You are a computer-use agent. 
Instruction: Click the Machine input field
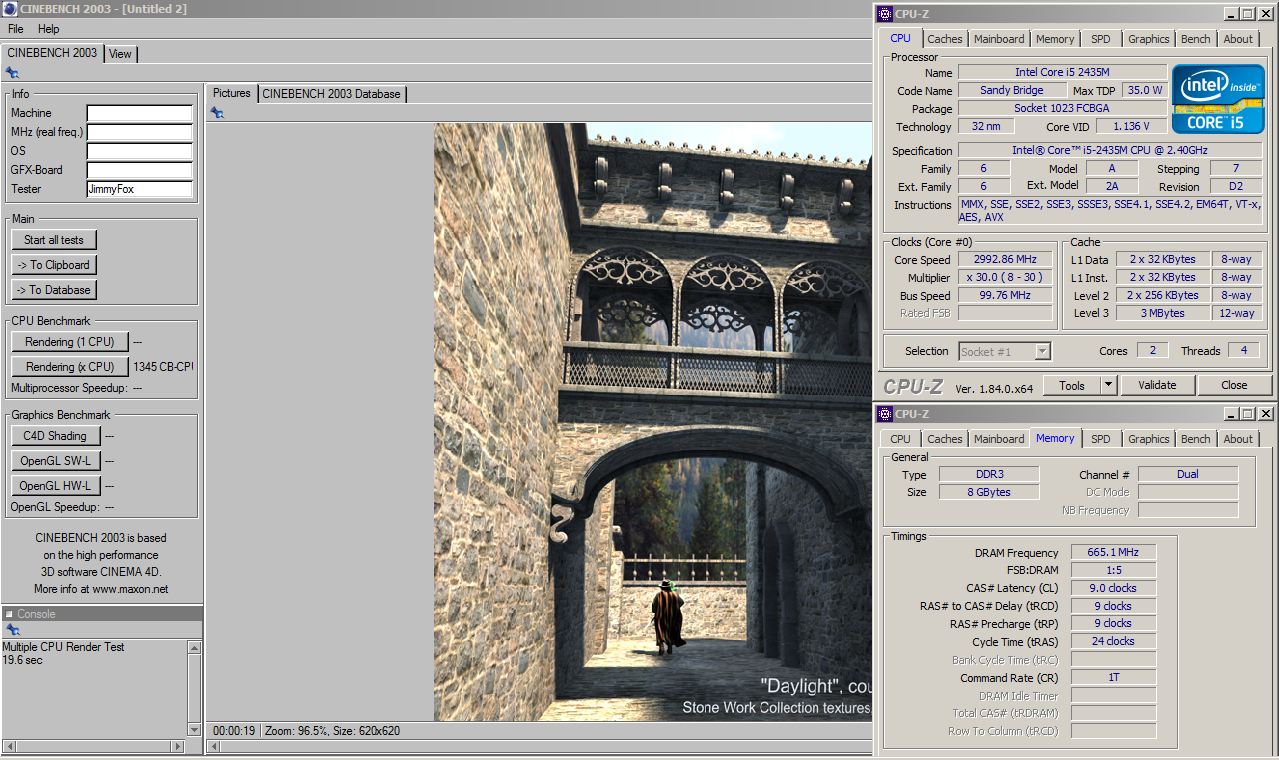tap(139, 113)
